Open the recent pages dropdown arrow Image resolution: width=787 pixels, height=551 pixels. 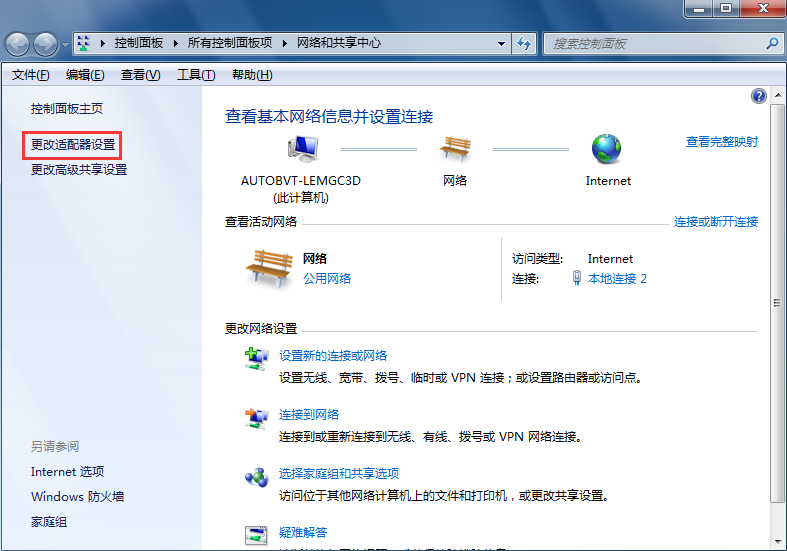pos(66,44)
